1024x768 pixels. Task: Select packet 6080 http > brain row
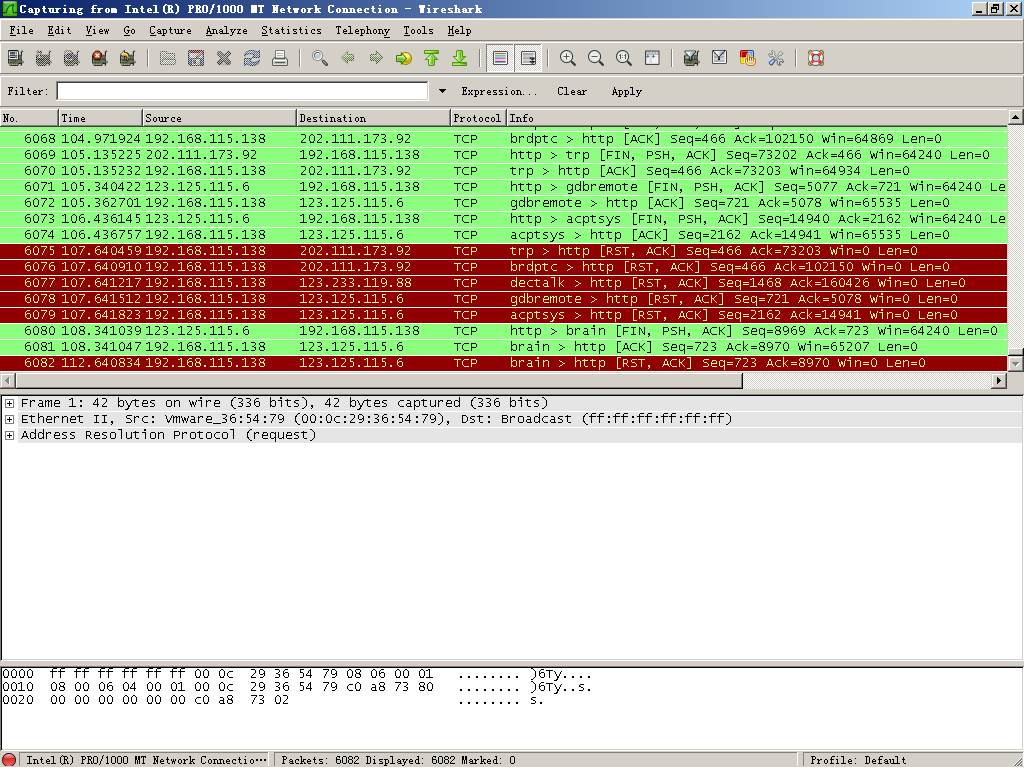point(504,330)
